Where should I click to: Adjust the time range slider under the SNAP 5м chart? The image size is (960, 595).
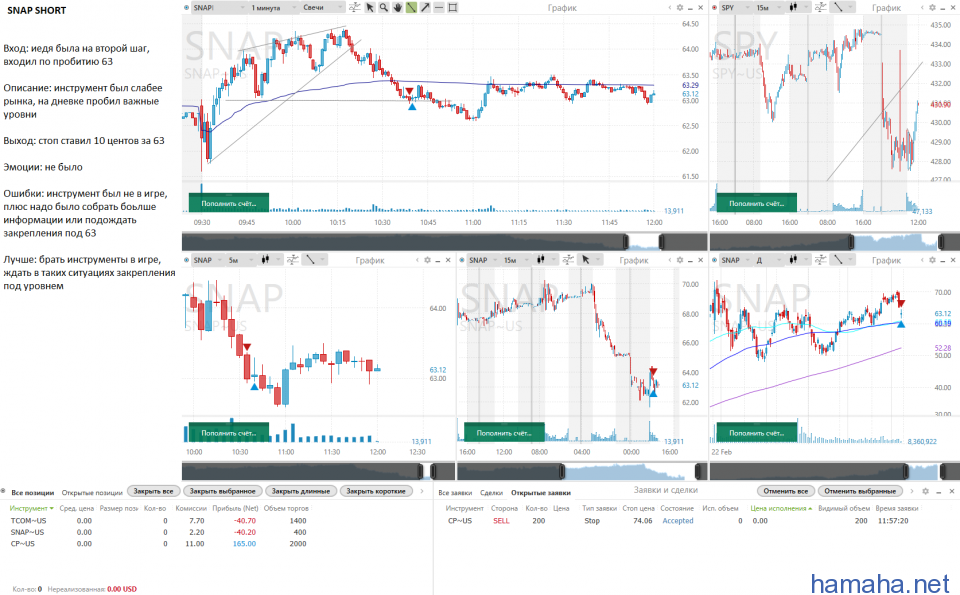click(318, 471)
